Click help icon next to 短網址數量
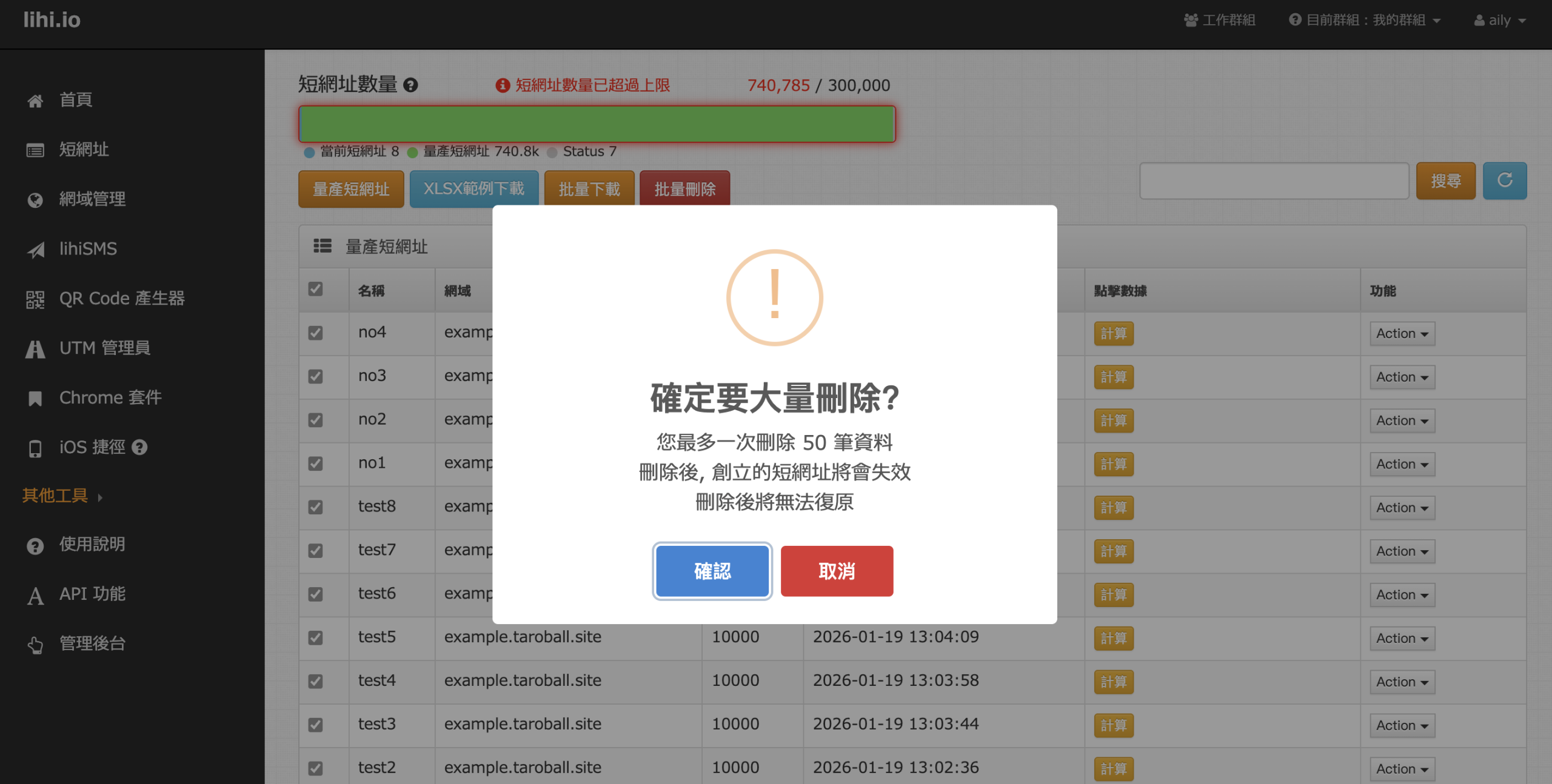This screenshot has width=1552, height=784. (x=410, y=85)
